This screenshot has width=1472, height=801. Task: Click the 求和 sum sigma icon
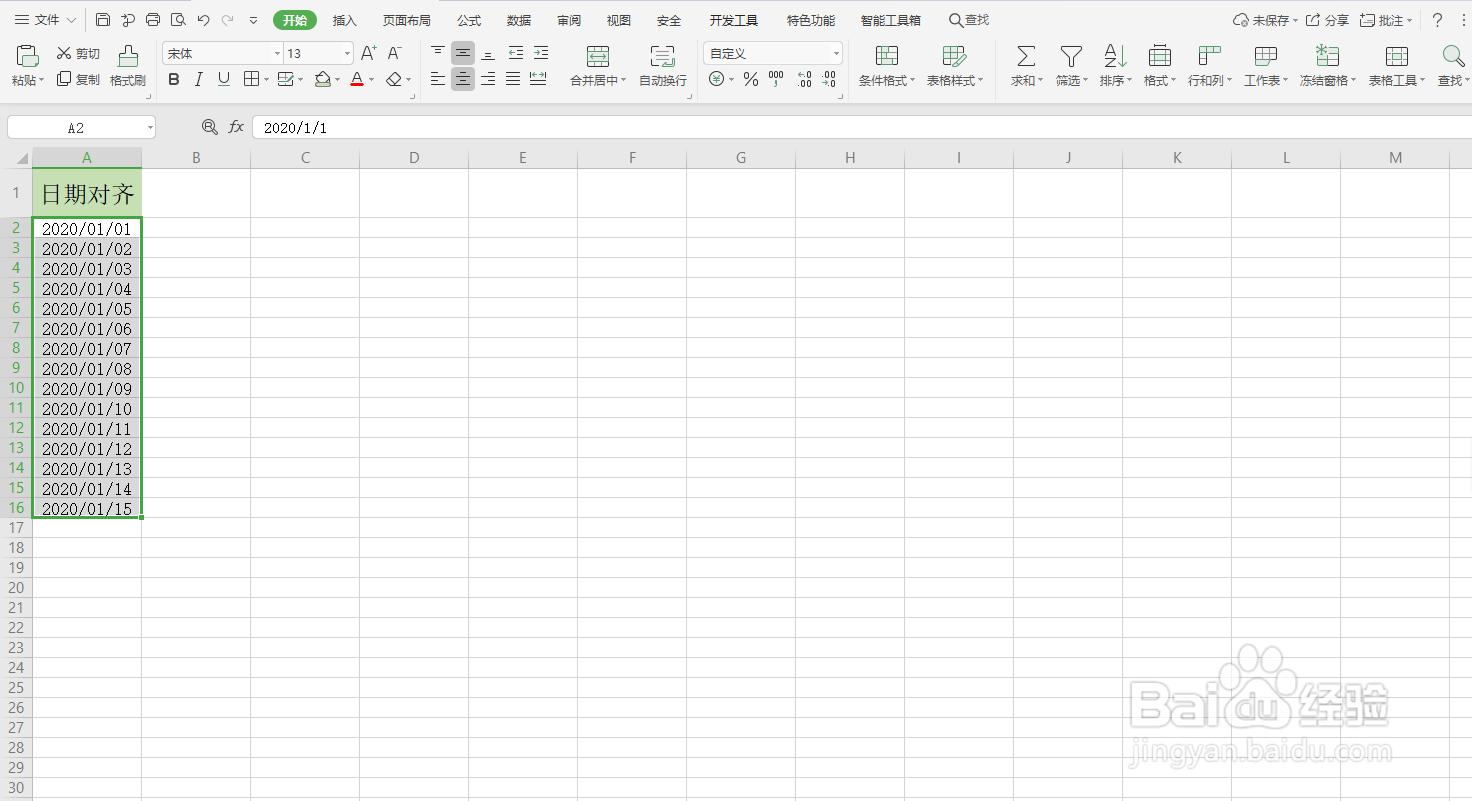(x=1026, y=56)
